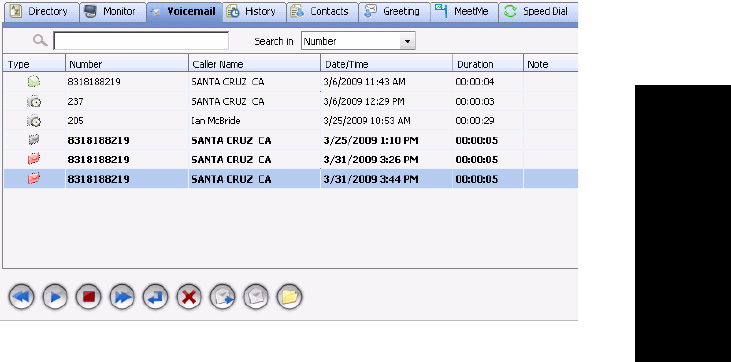Select number 205 in the list

coord(76,121)
